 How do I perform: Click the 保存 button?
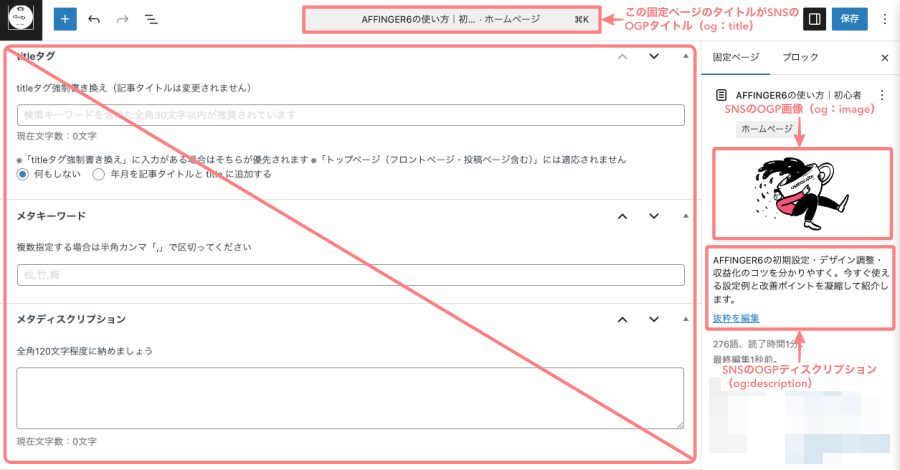point(849,19)
